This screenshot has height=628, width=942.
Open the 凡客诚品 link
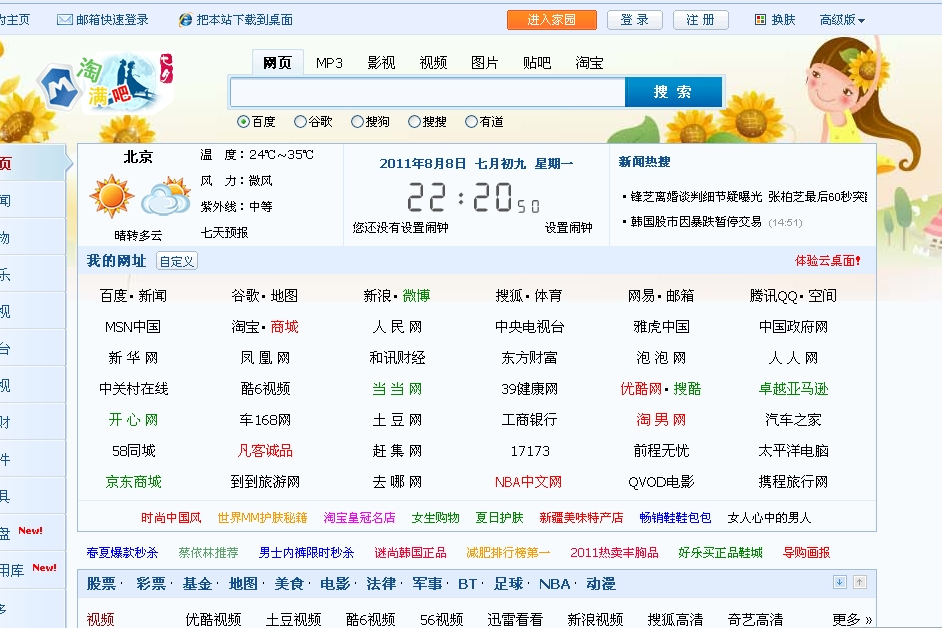point(265,451)
